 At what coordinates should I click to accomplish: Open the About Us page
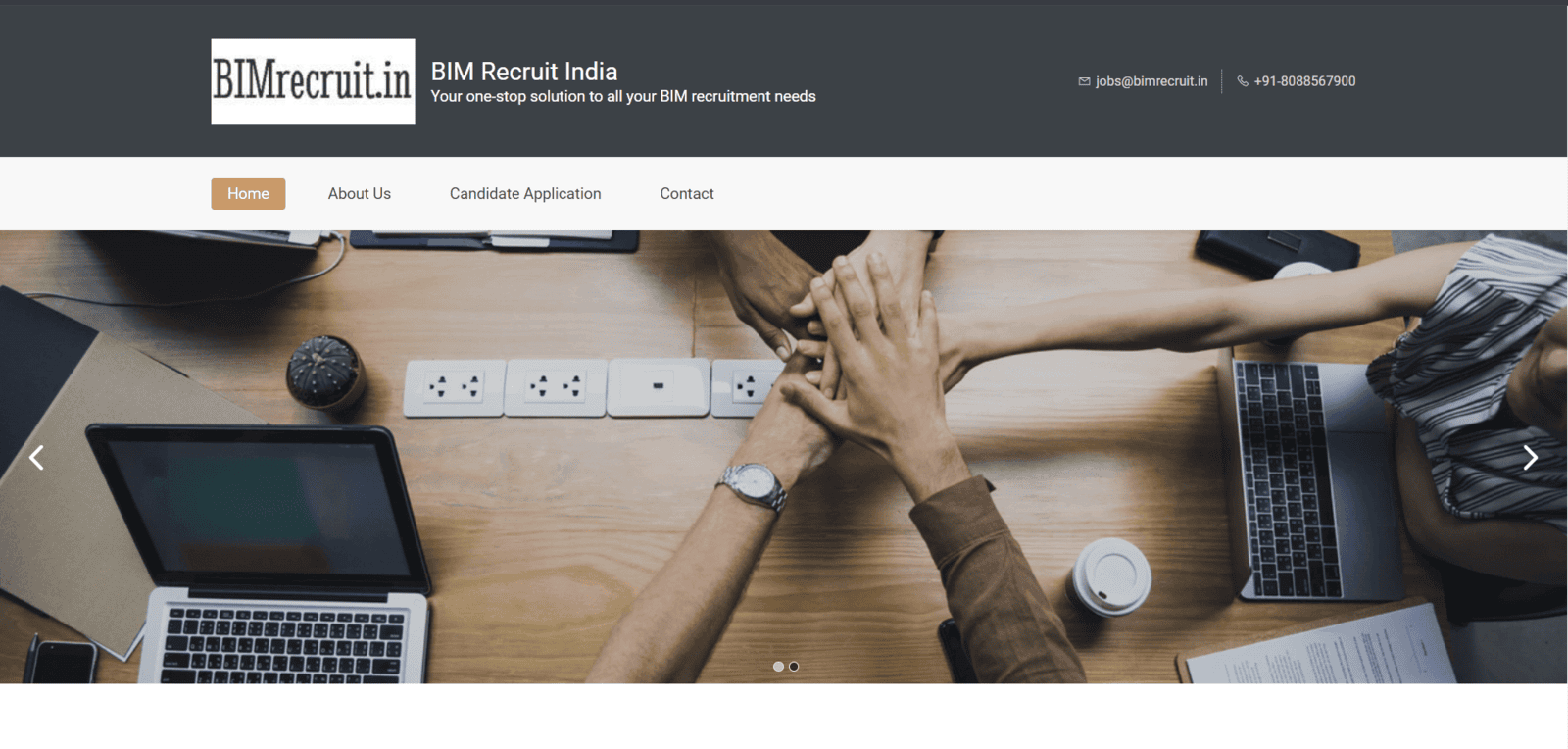[360, 194]
